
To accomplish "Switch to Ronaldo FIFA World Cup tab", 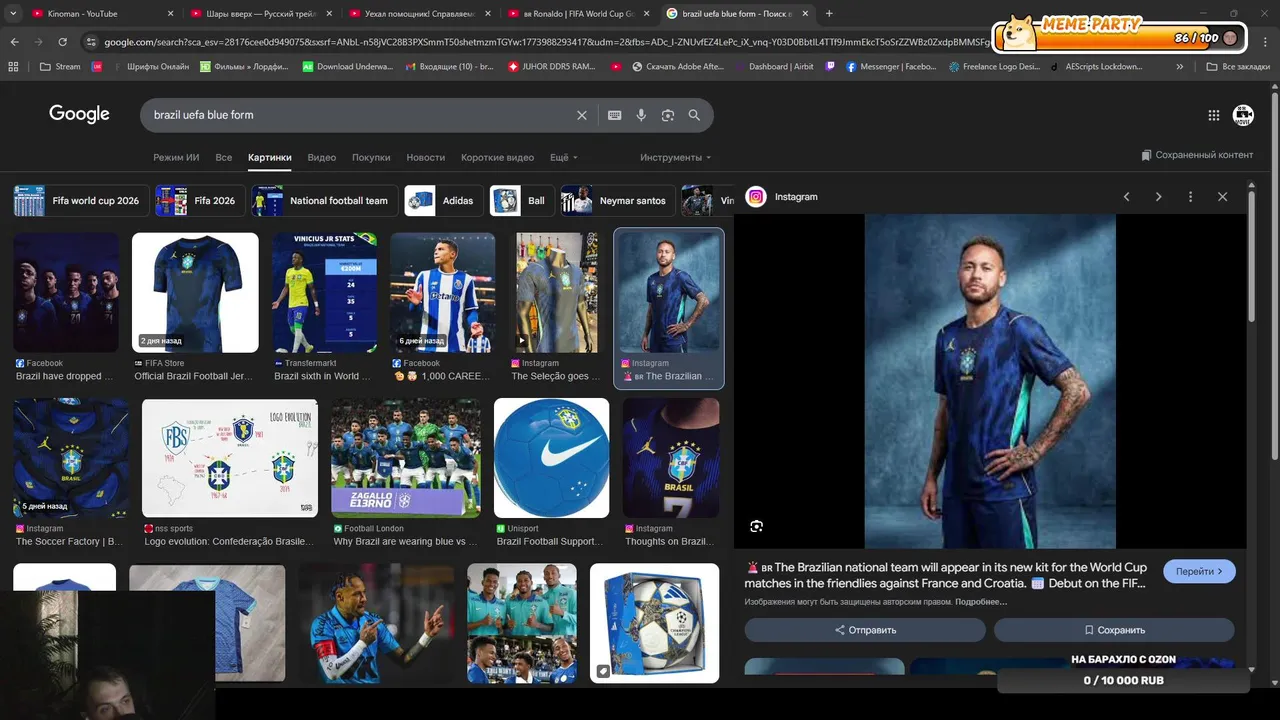I will pos(577,13).
